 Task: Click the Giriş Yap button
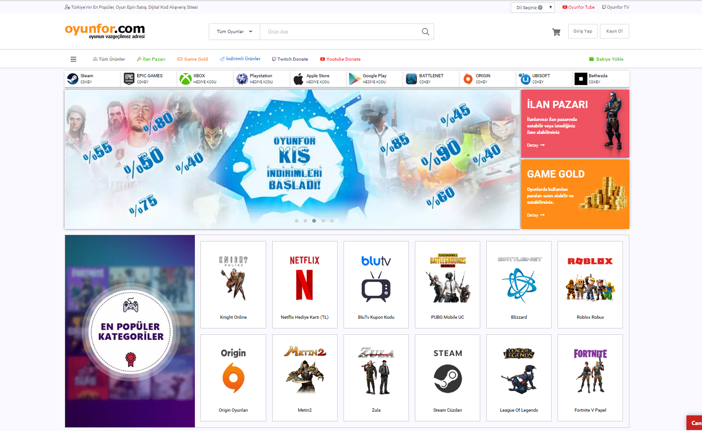(582, 31)
